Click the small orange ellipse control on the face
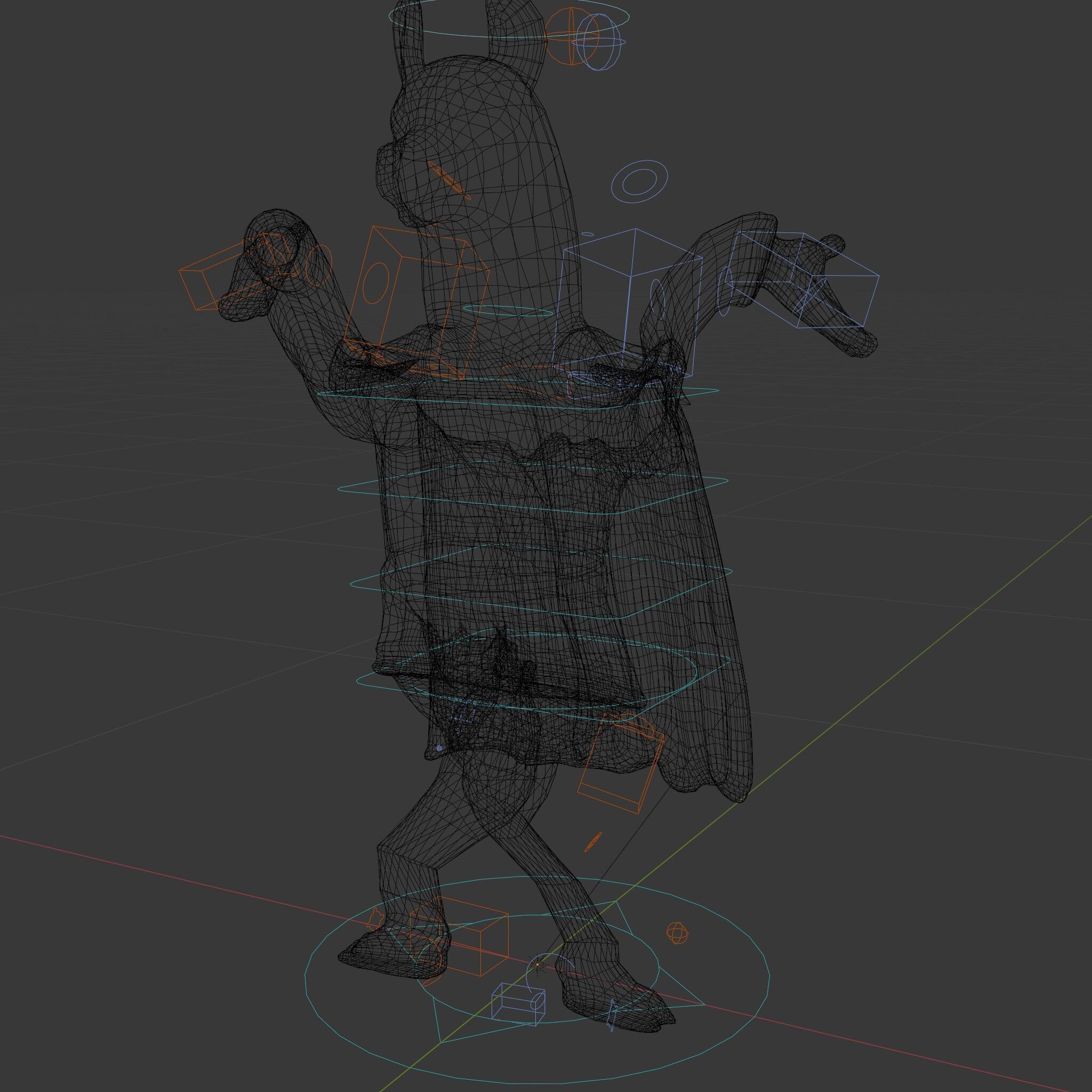The width and height of the screenshot is (1092, 1092). [449, 180]
